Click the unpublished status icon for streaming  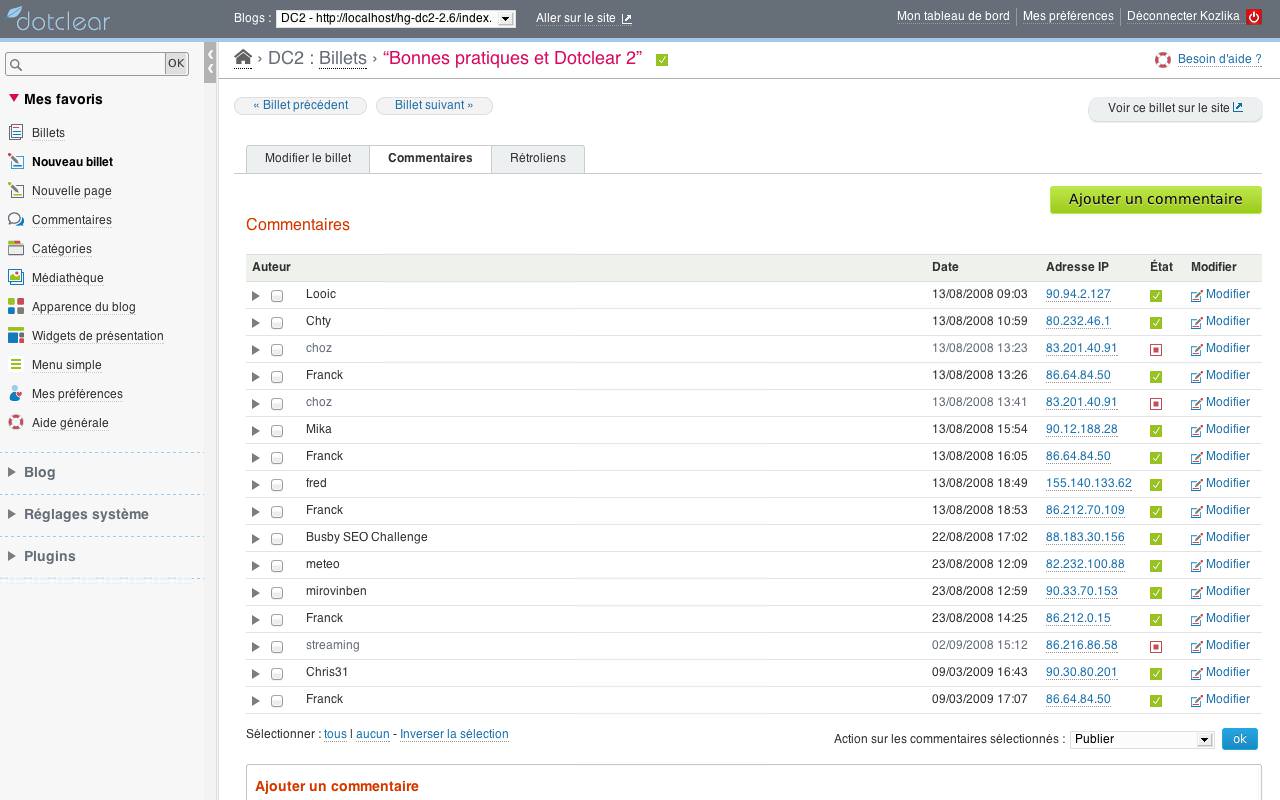tap(1156, 647)
